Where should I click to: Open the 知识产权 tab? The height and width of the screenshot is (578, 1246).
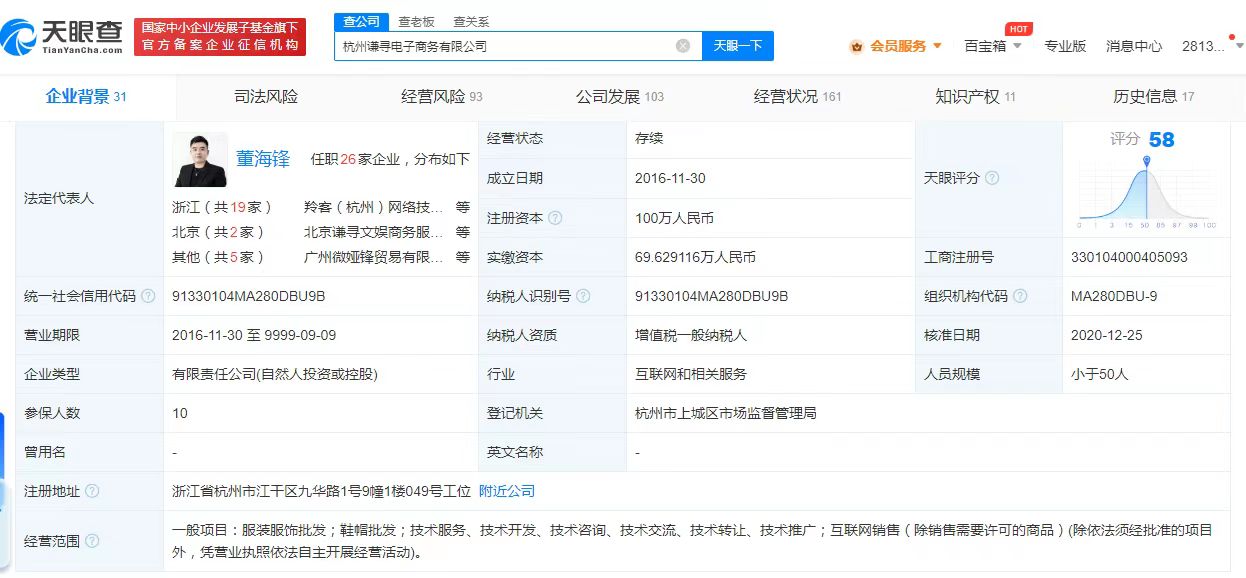(975, 97)
